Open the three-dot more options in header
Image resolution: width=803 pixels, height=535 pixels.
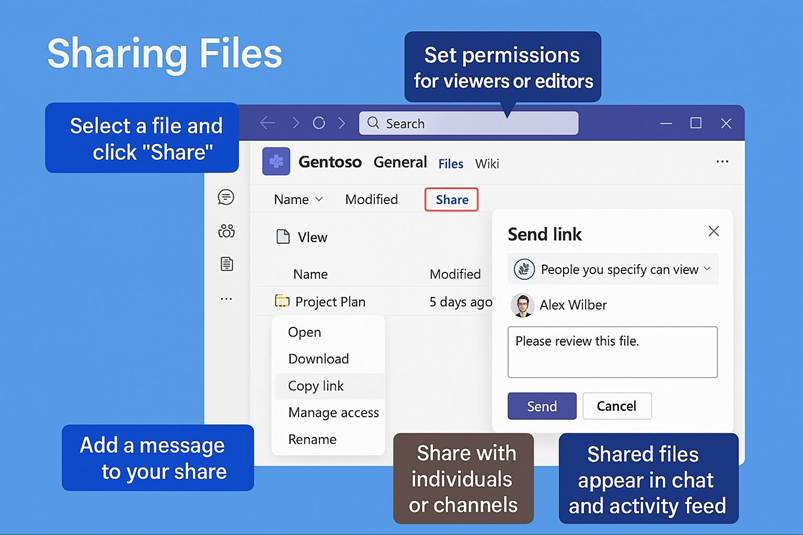pyautogui.click(x=722, y=162)
